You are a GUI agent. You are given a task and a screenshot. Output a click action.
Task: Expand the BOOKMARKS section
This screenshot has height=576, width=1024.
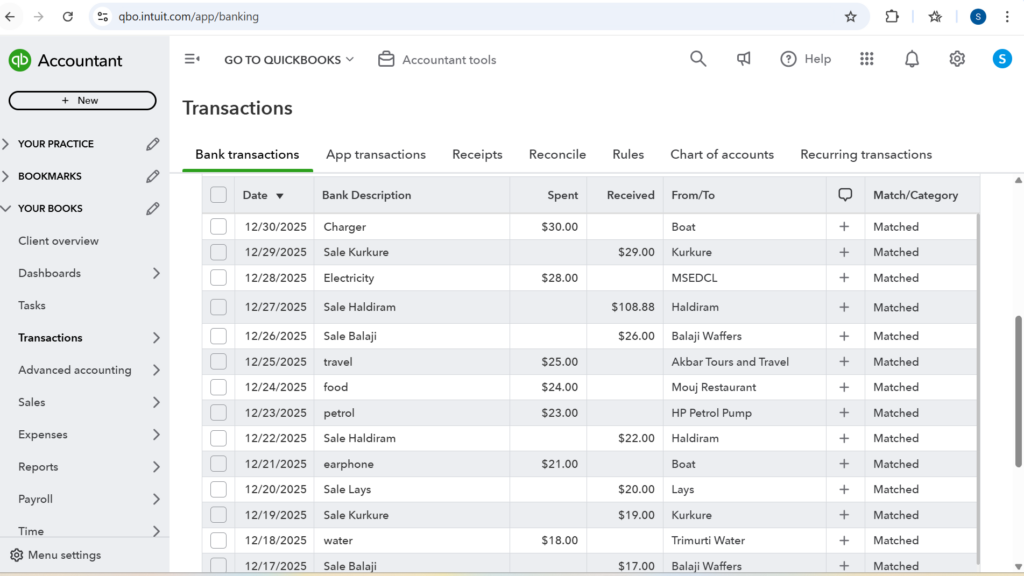coord(6,176)
